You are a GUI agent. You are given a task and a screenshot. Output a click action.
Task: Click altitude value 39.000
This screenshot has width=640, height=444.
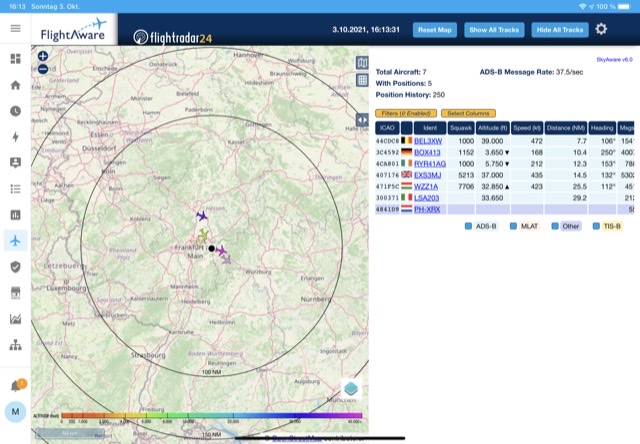[492, 141]
